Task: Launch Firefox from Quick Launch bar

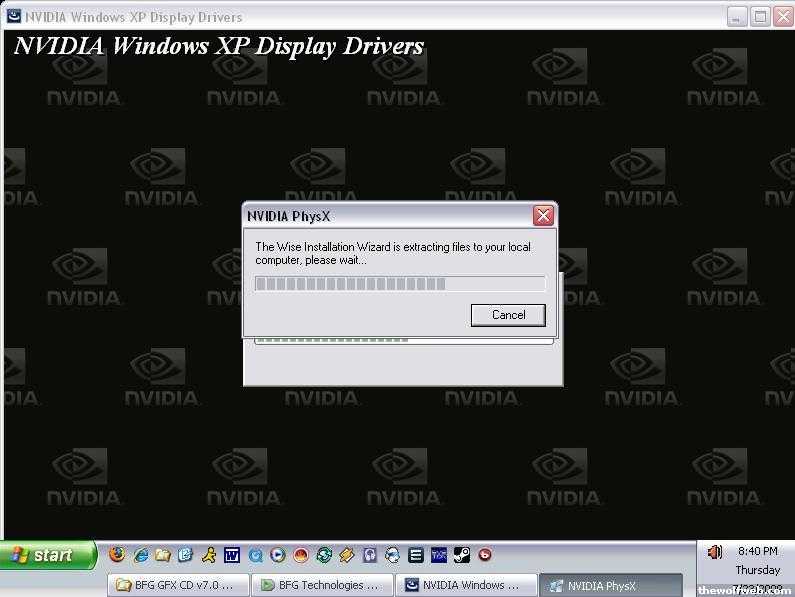Action: [117, 554]
